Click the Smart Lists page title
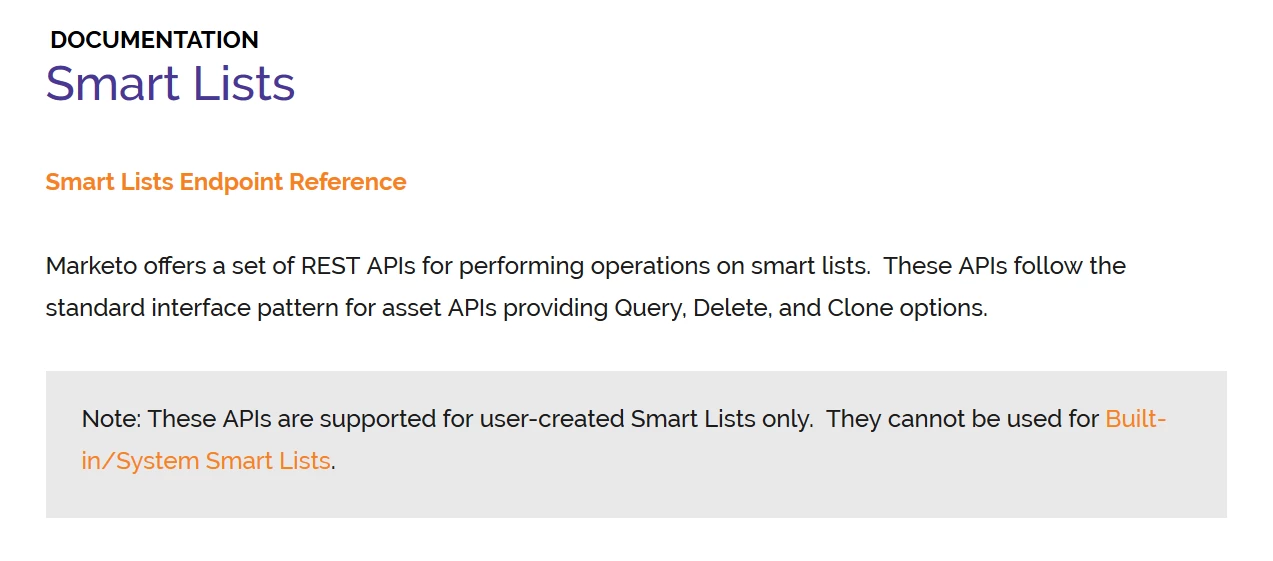Viewport: 1273px width, 561px height. pos(171,83)
